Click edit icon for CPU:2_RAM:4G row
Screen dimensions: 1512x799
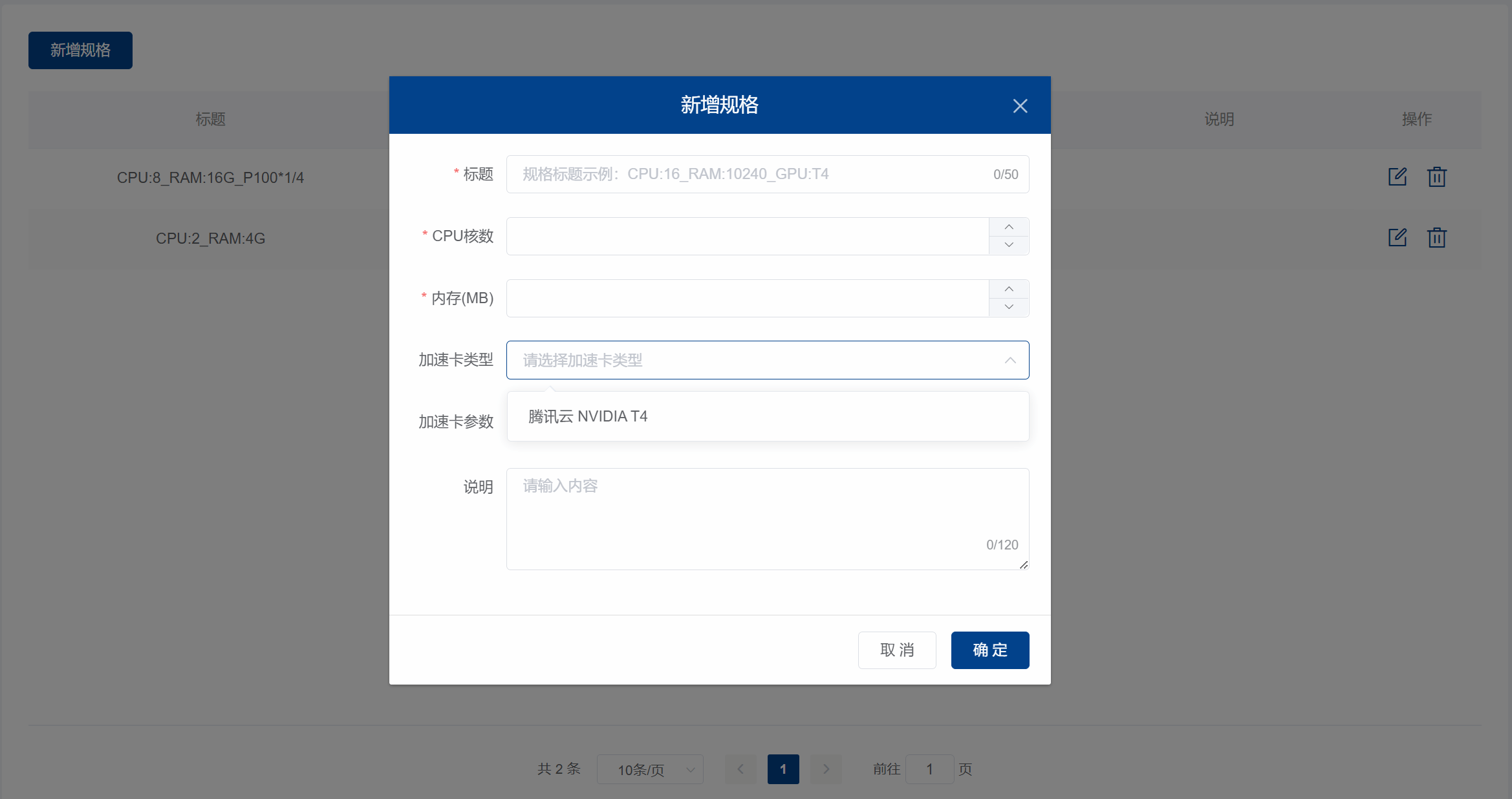point(1397,237)
